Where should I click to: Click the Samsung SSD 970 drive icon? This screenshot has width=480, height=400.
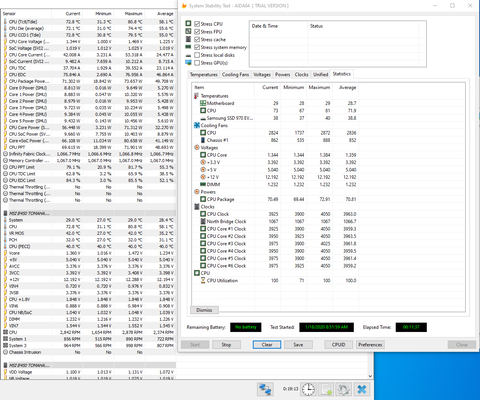coord(203,118)
